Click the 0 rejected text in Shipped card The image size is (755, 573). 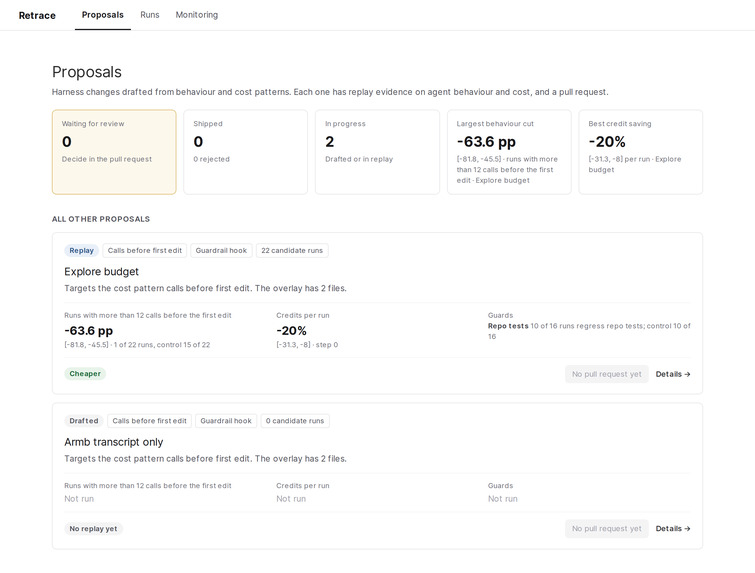click(211, 159)
